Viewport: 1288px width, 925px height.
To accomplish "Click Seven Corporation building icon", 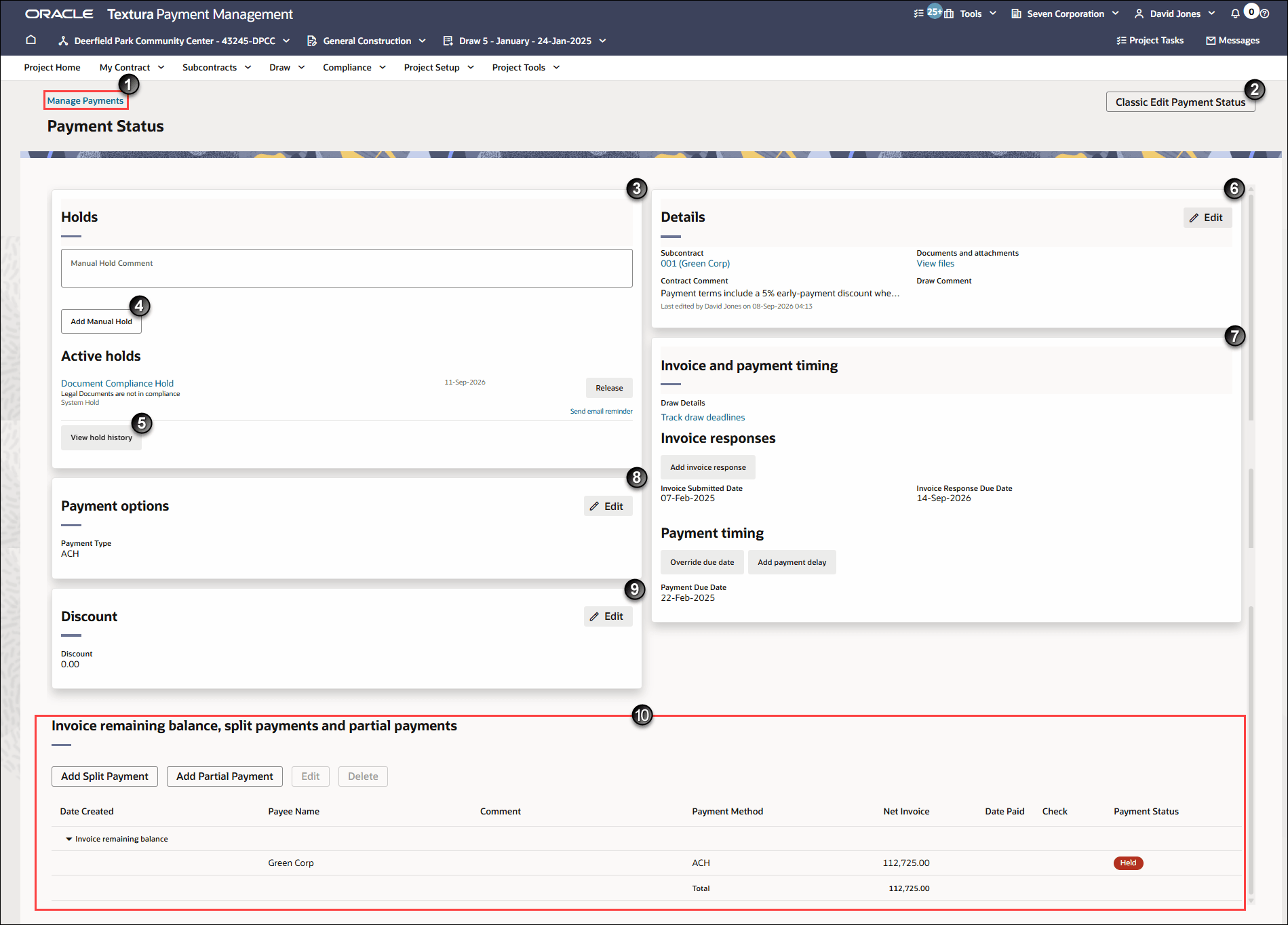I will (1016, 14).
